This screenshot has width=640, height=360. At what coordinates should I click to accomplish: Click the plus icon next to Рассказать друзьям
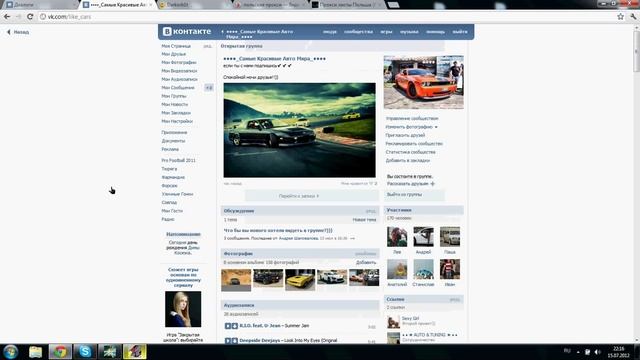[x=433, y=184]
